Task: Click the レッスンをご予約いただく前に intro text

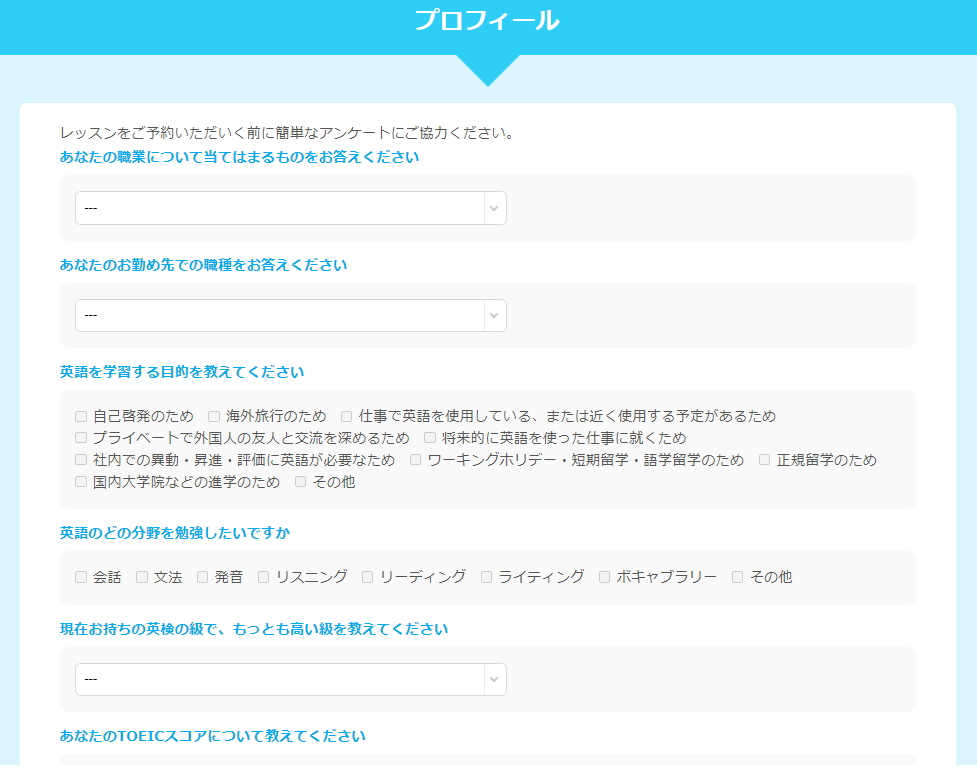Action: [288, 133]
